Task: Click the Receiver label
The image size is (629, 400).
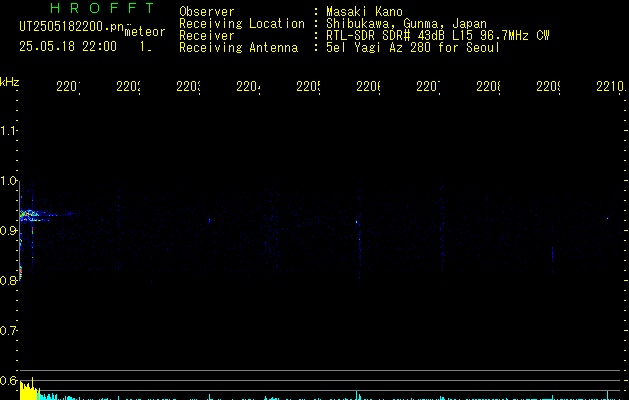Action: coord(207,35)
